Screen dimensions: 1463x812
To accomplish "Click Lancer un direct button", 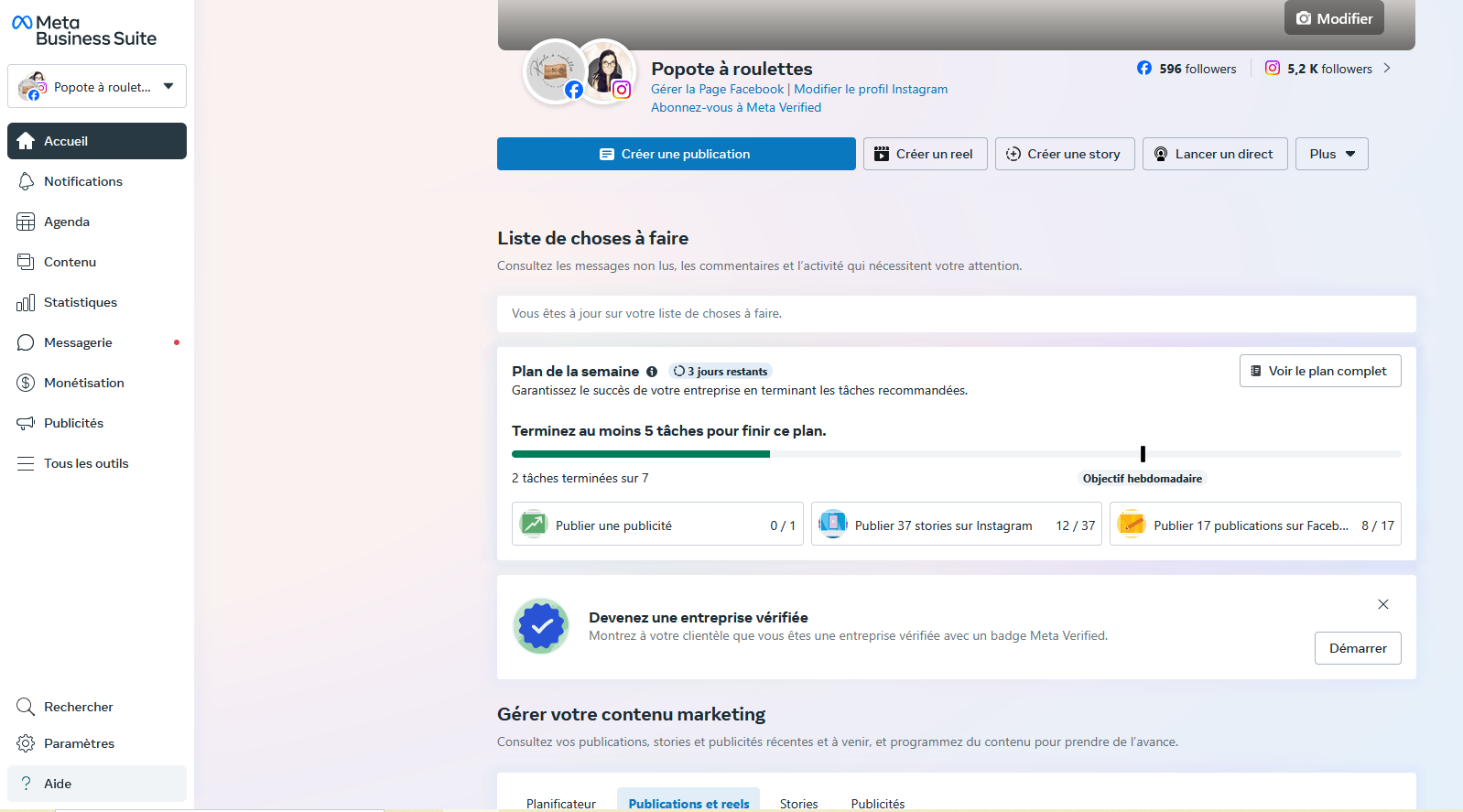I will [x=1215, y=154].
